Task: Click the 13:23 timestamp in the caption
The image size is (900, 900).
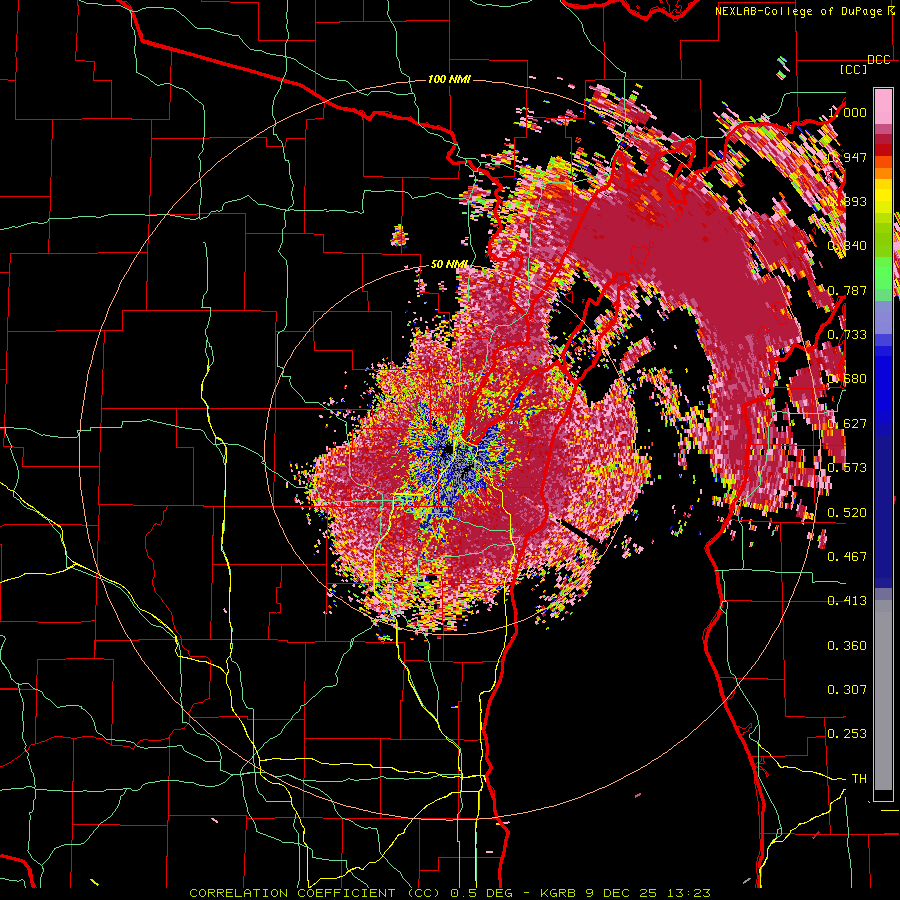Action: pos(689,893)
